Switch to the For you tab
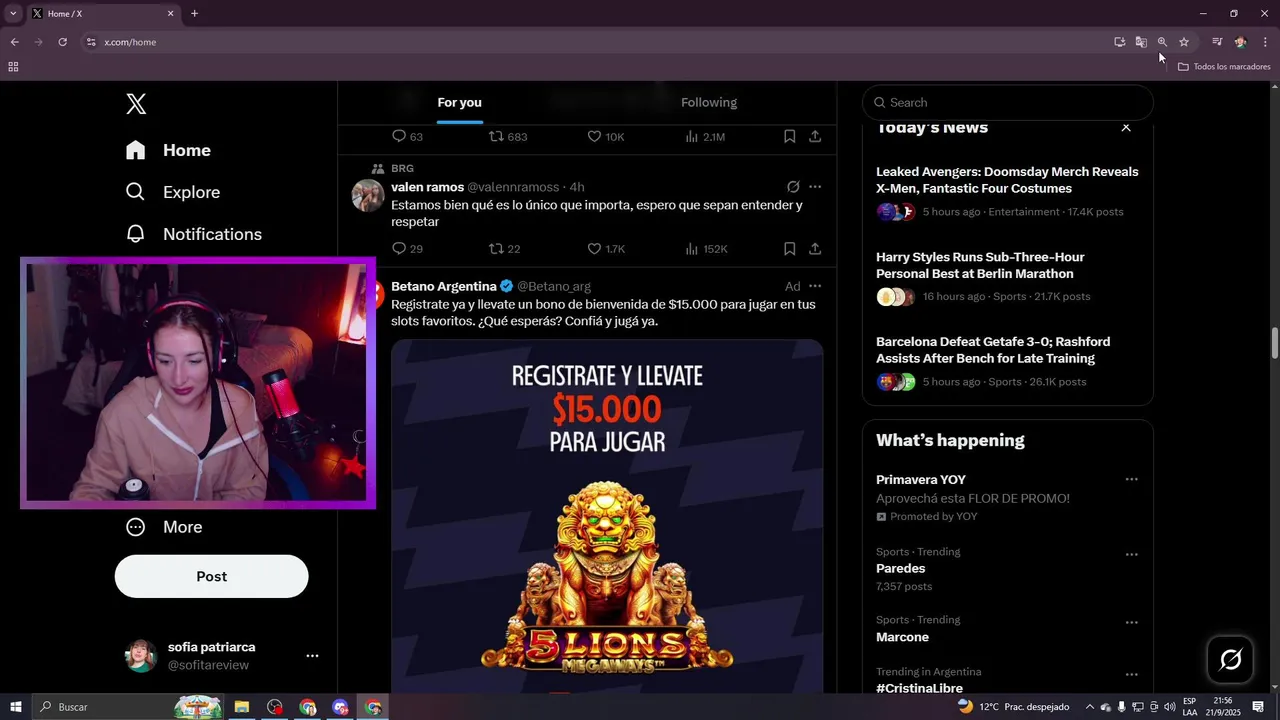This screenshot has height=720, width=1280. [x=459, y=102]
